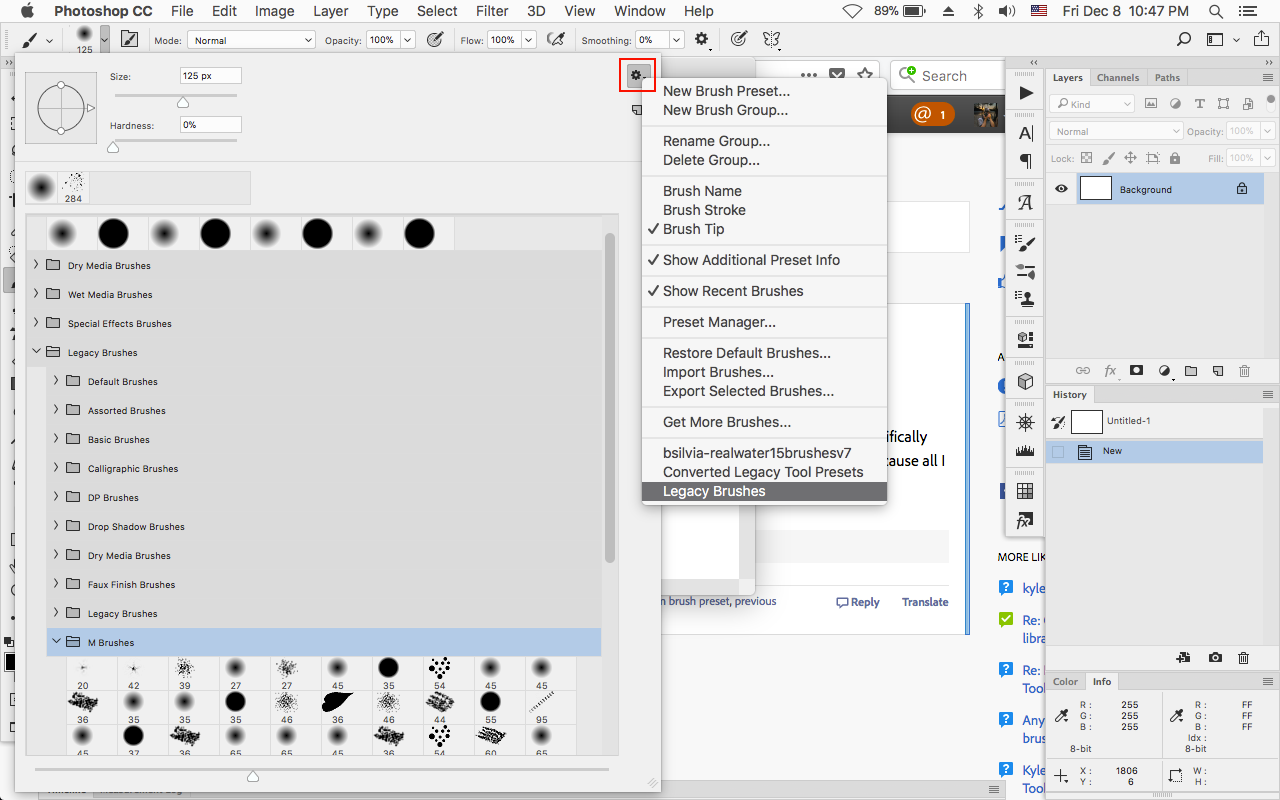This screenshot has height=800, width=1280.
Task: Click Lock all layer padlock icon
Action: 1175,158
